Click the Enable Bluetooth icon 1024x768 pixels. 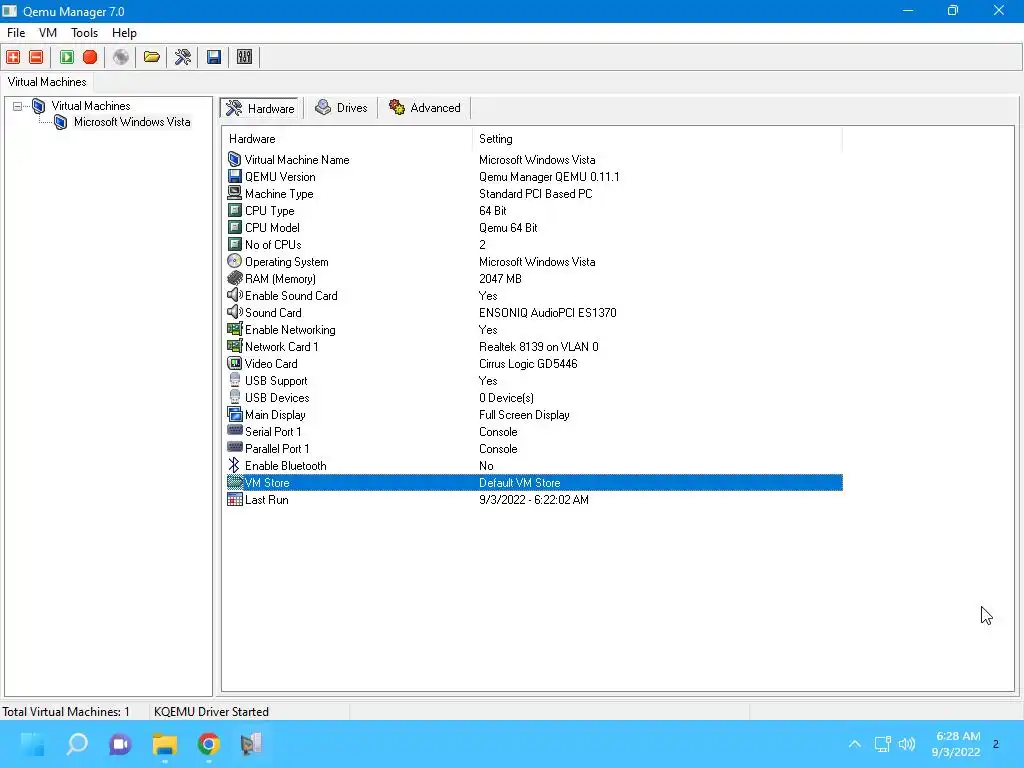[234, 465]
